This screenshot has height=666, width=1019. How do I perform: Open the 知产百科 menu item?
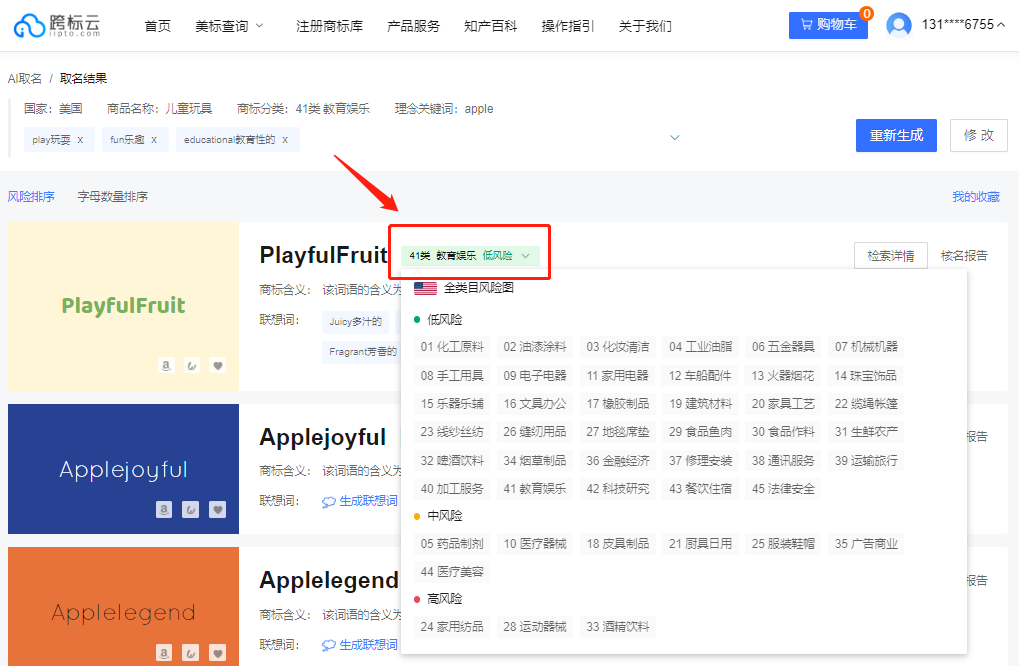(490, 26)
